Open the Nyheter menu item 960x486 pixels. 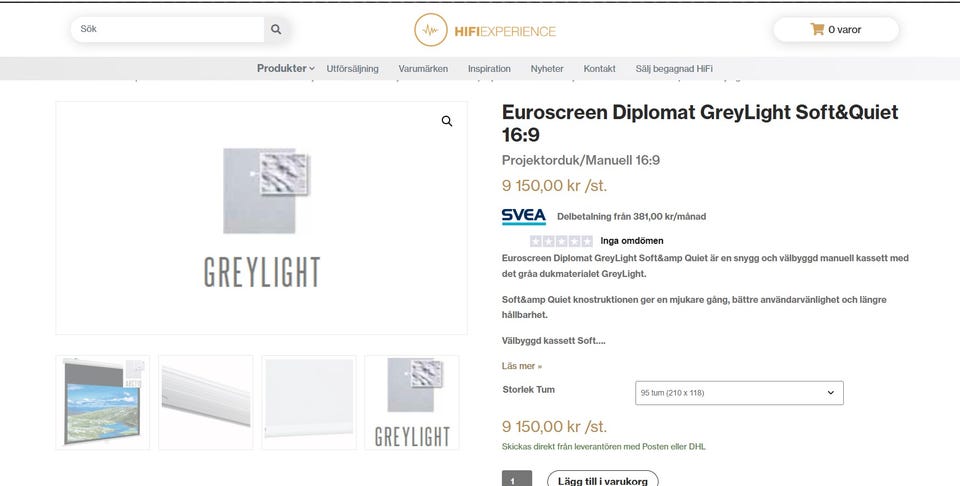click(547, 69)
